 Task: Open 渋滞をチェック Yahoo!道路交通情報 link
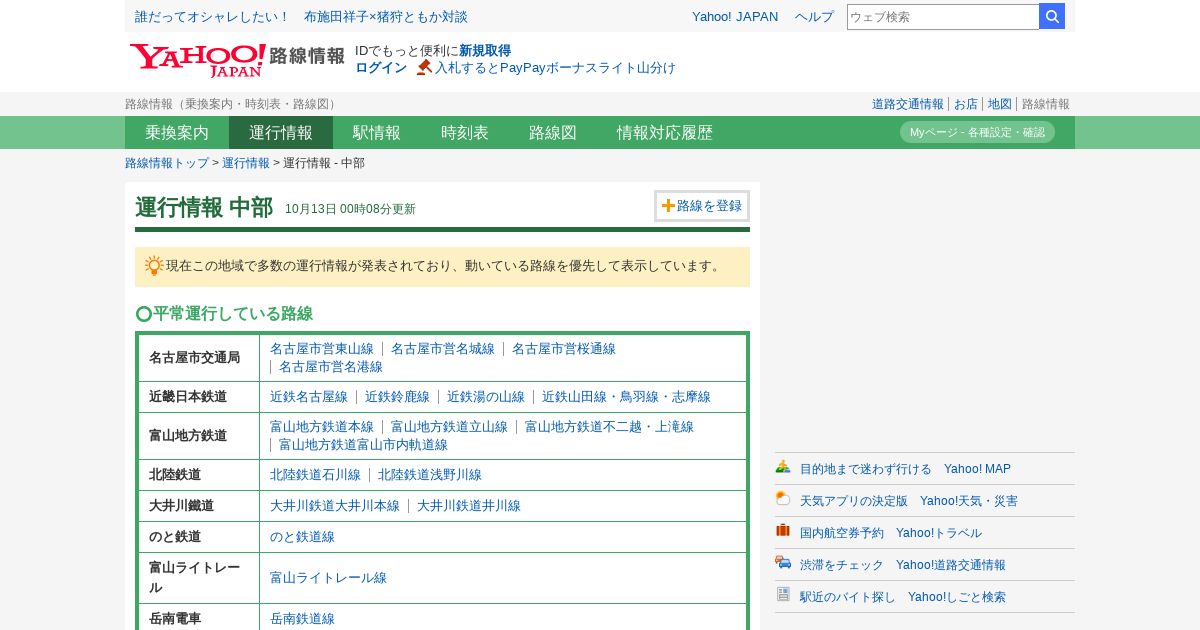coord(903,565)
